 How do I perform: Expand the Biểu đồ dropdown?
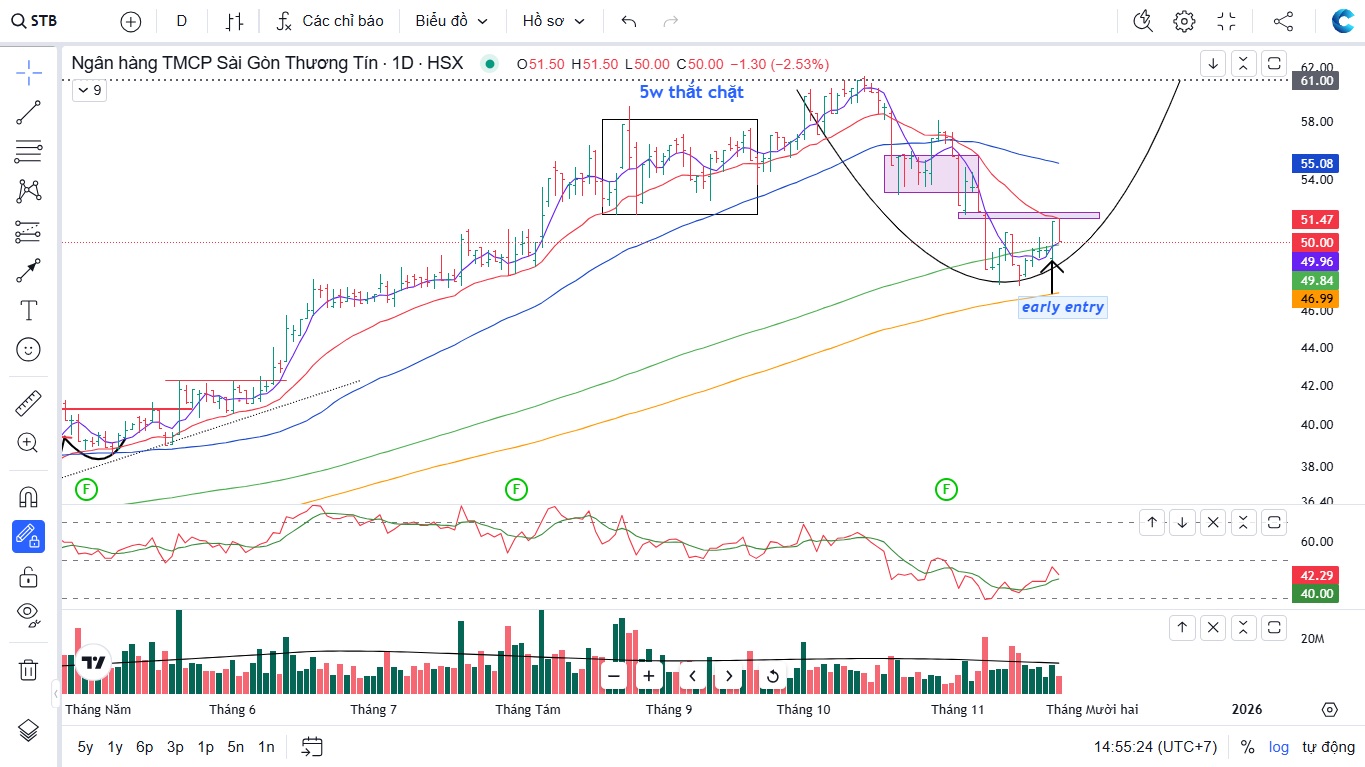pos(452,21)
